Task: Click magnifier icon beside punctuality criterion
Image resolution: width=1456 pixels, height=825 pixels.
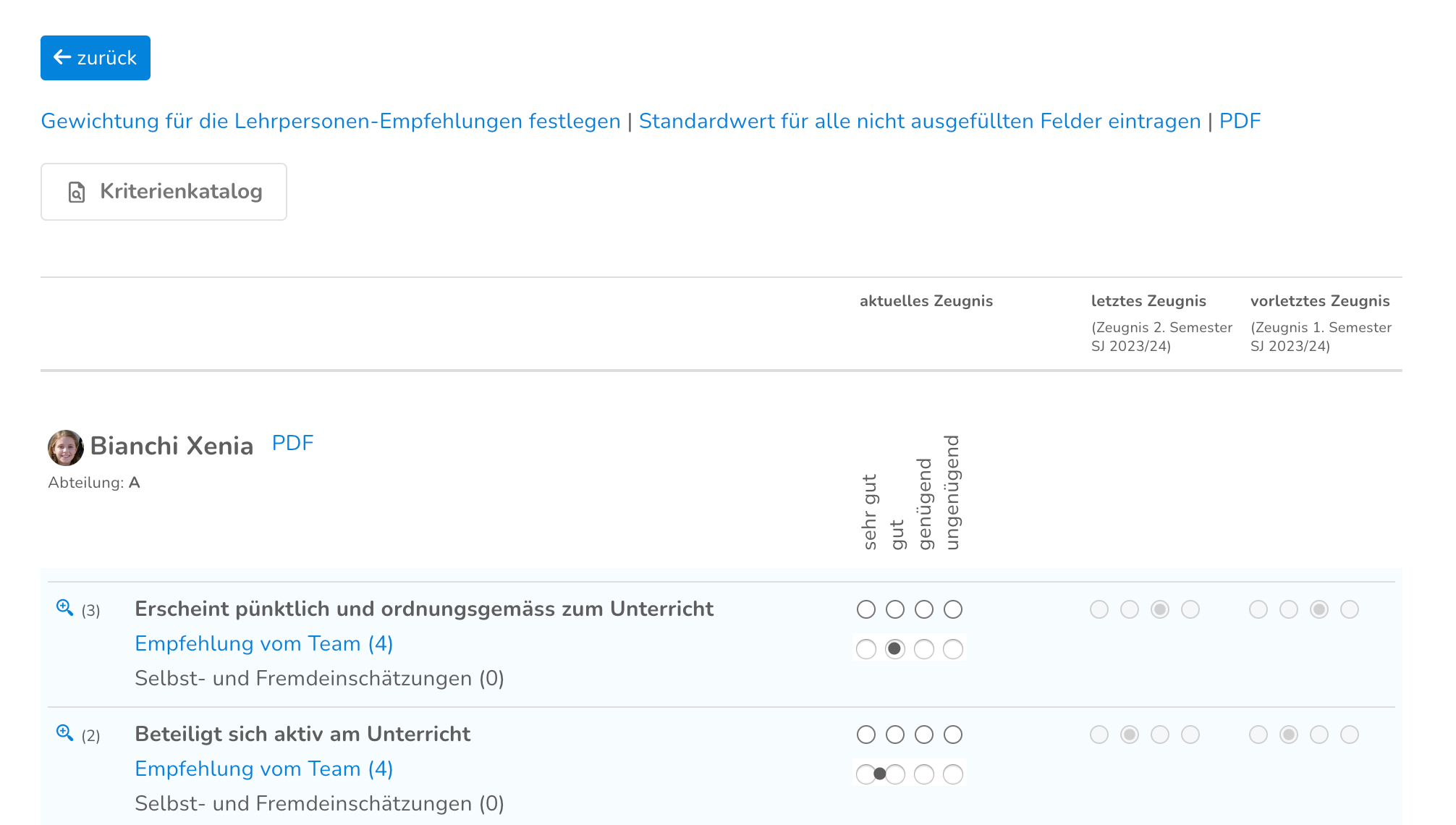Action: pyautogui.click(x=64, y=608)
